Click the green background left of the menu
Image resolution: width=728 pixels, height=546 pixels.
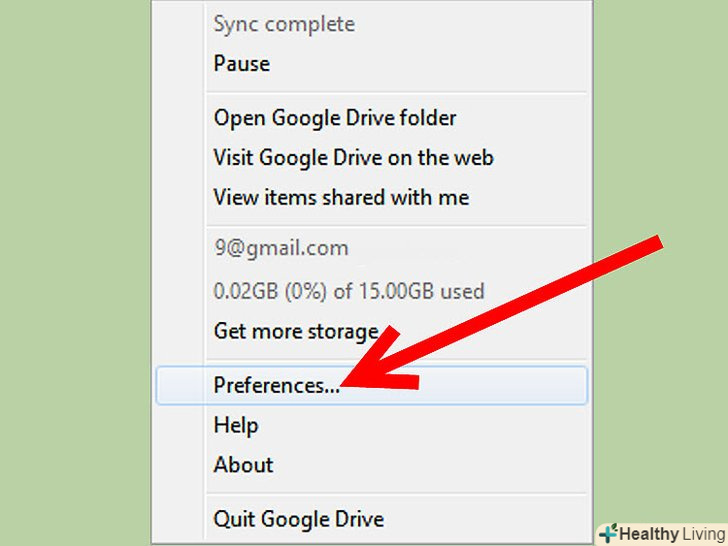coord(75,270)
